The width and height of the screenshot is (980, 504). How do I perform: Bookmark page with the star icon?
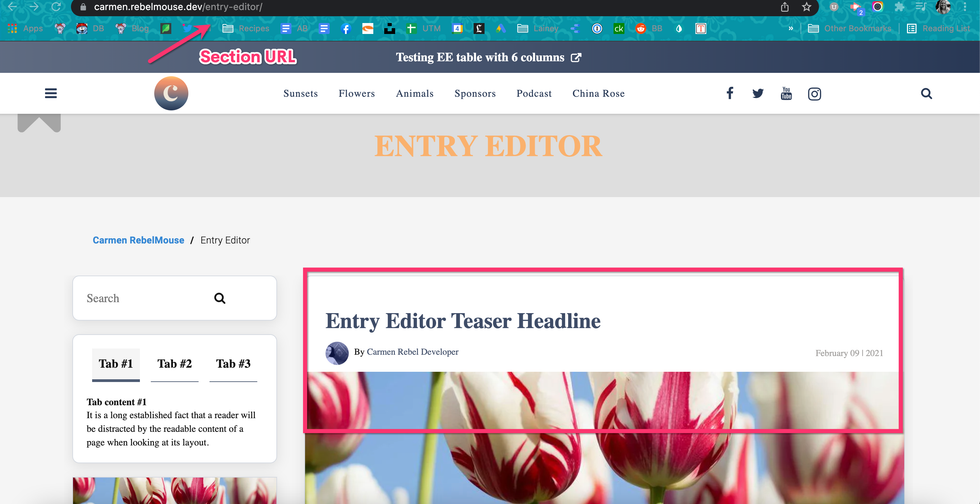(x=807, y=7)
